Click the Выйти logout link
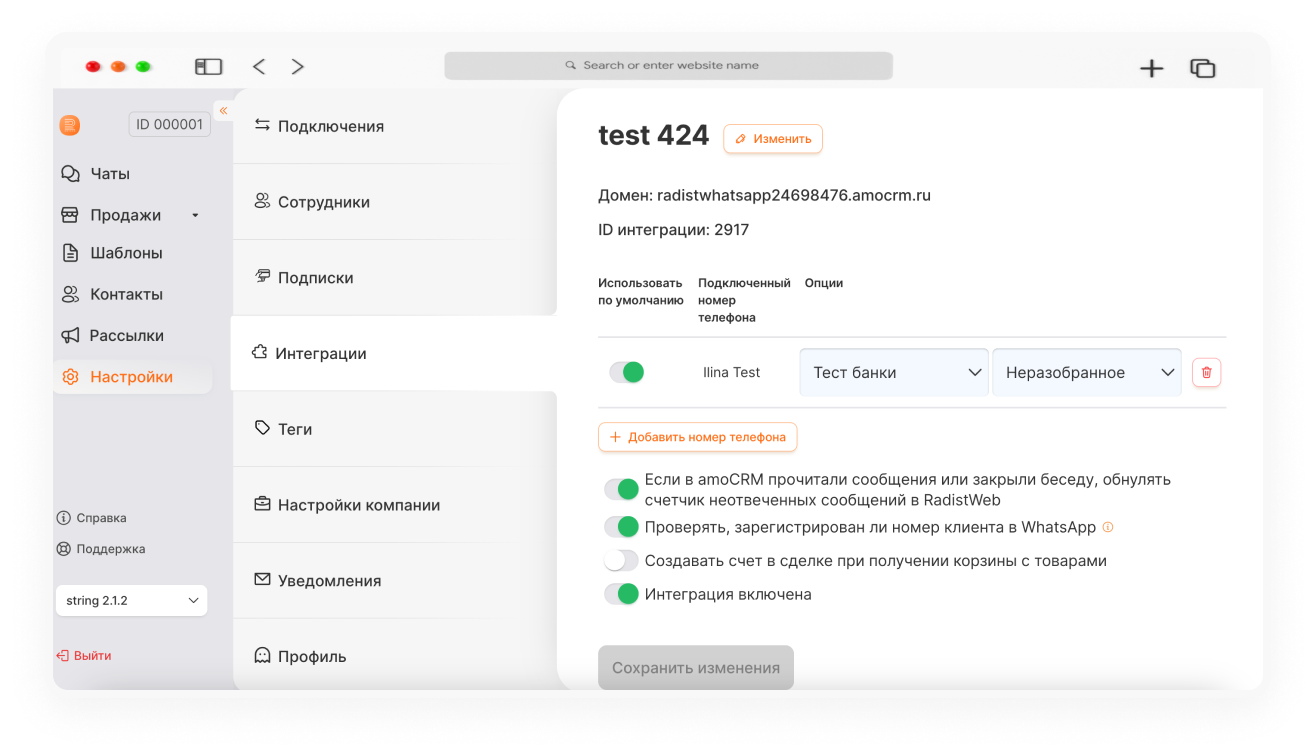 [84, 656]
